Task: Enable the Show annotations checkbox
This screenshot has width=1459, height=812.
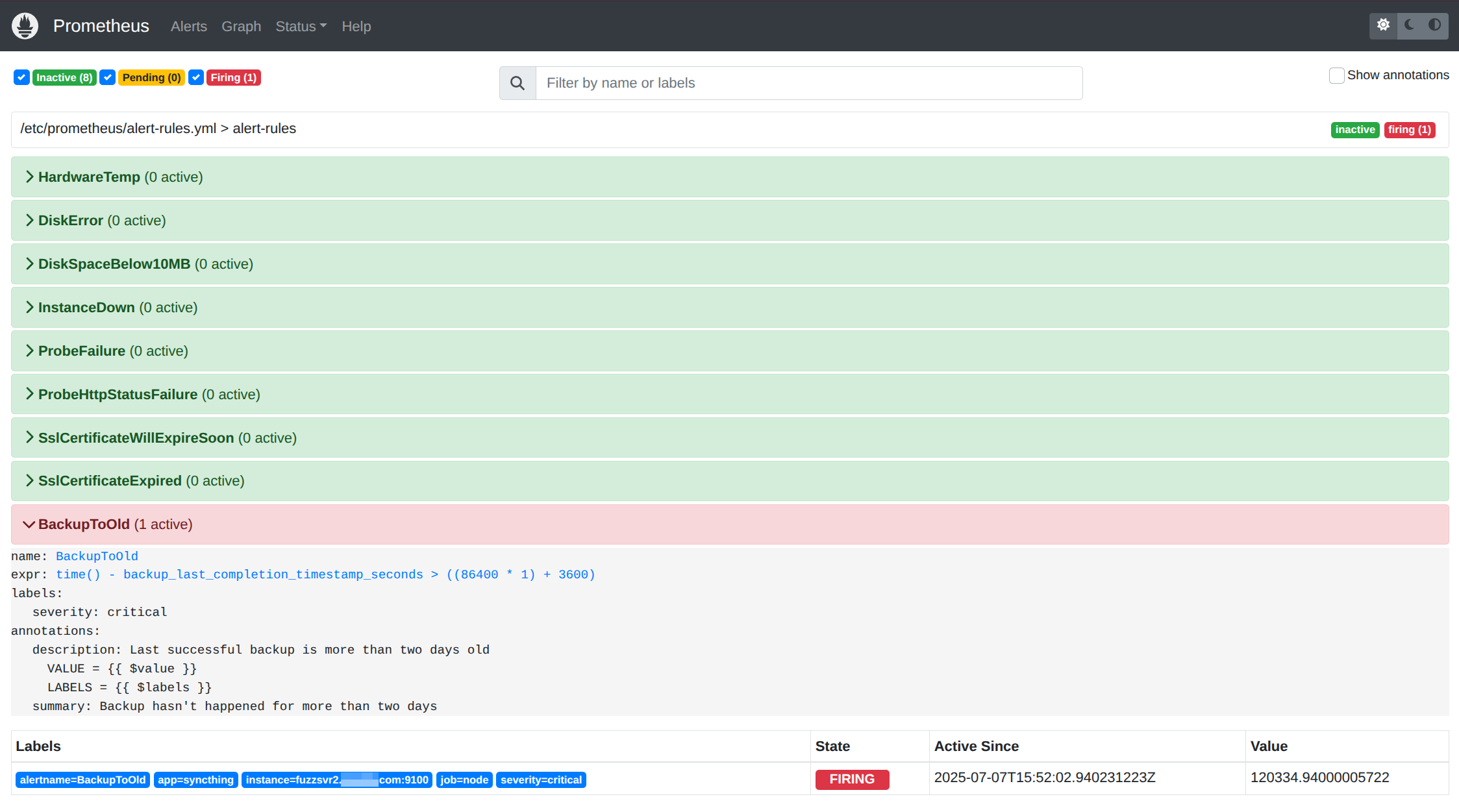Action: pyautogui.click(x=1336, y=75)
